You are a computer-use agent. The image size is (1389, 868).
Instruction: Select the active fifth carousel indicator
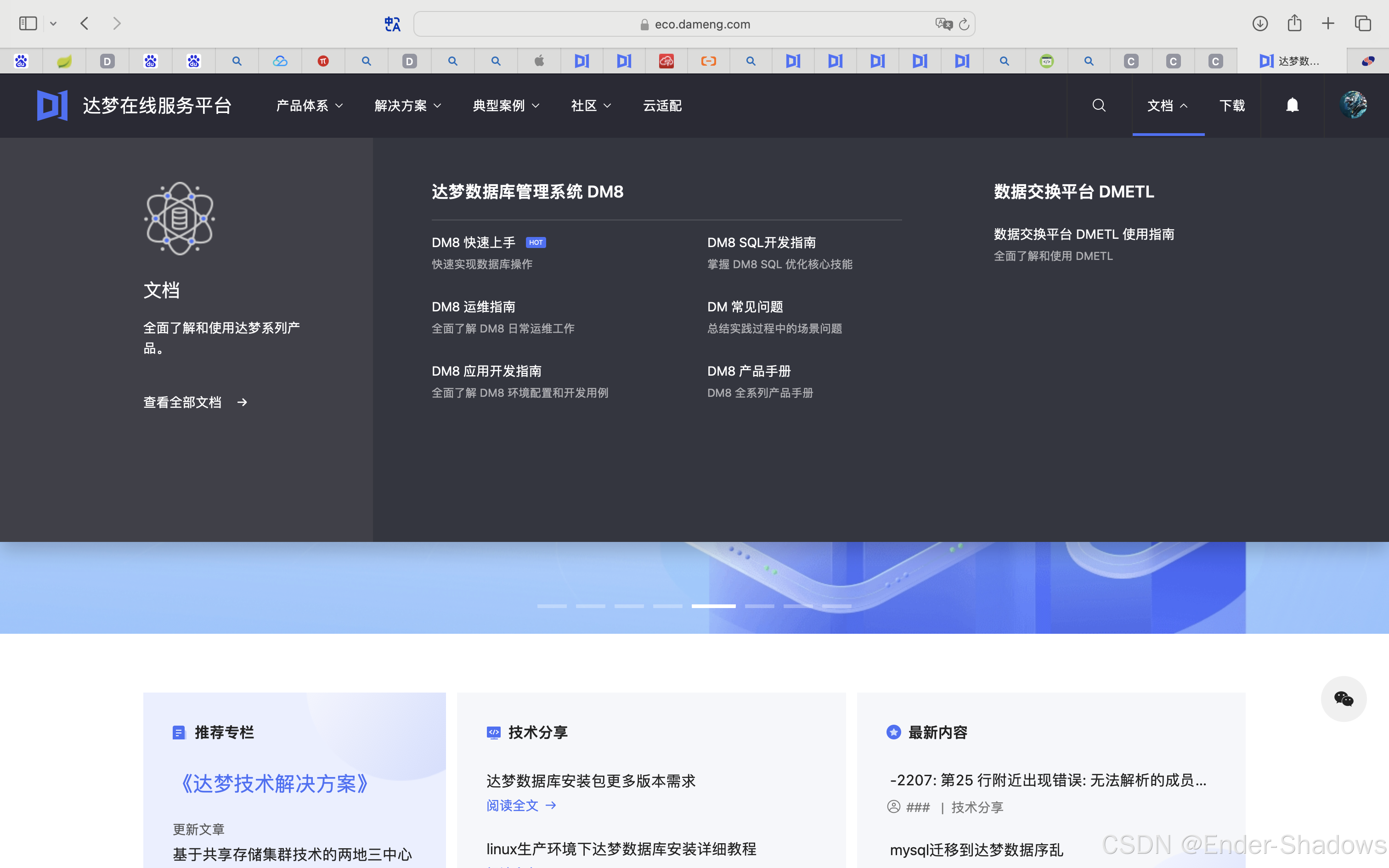click(713, 606)
